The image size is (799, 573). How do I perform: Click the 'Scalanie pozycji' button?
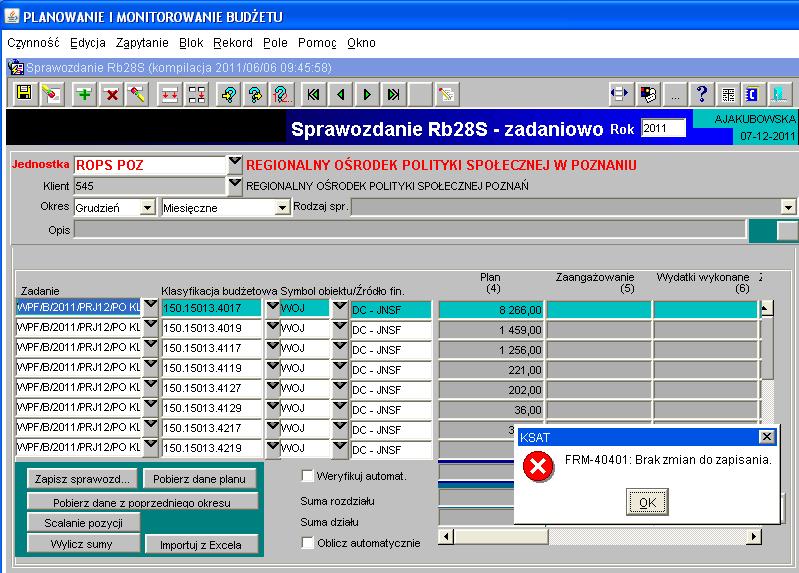[83, 523]
